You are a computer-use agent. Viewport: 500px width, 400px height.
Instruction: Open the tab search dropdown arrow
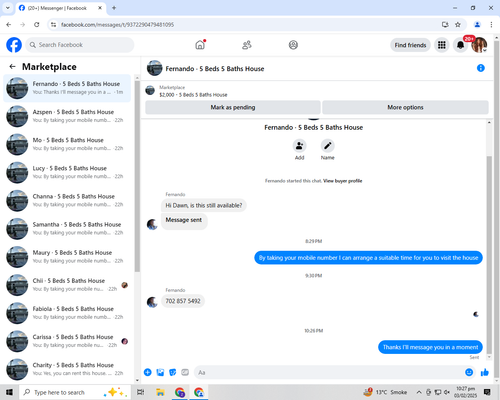tap(8, 8)
